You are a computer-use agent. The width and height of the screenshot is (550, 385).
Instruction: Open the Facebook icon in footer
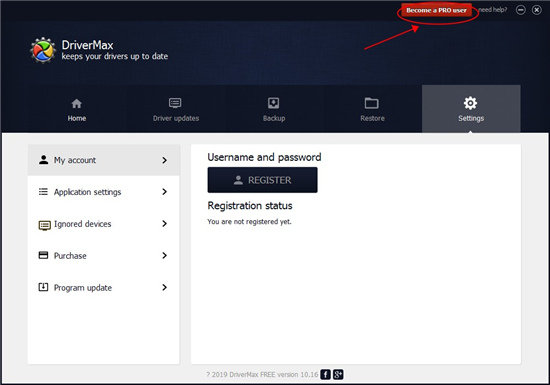click(x=326, y=374)
